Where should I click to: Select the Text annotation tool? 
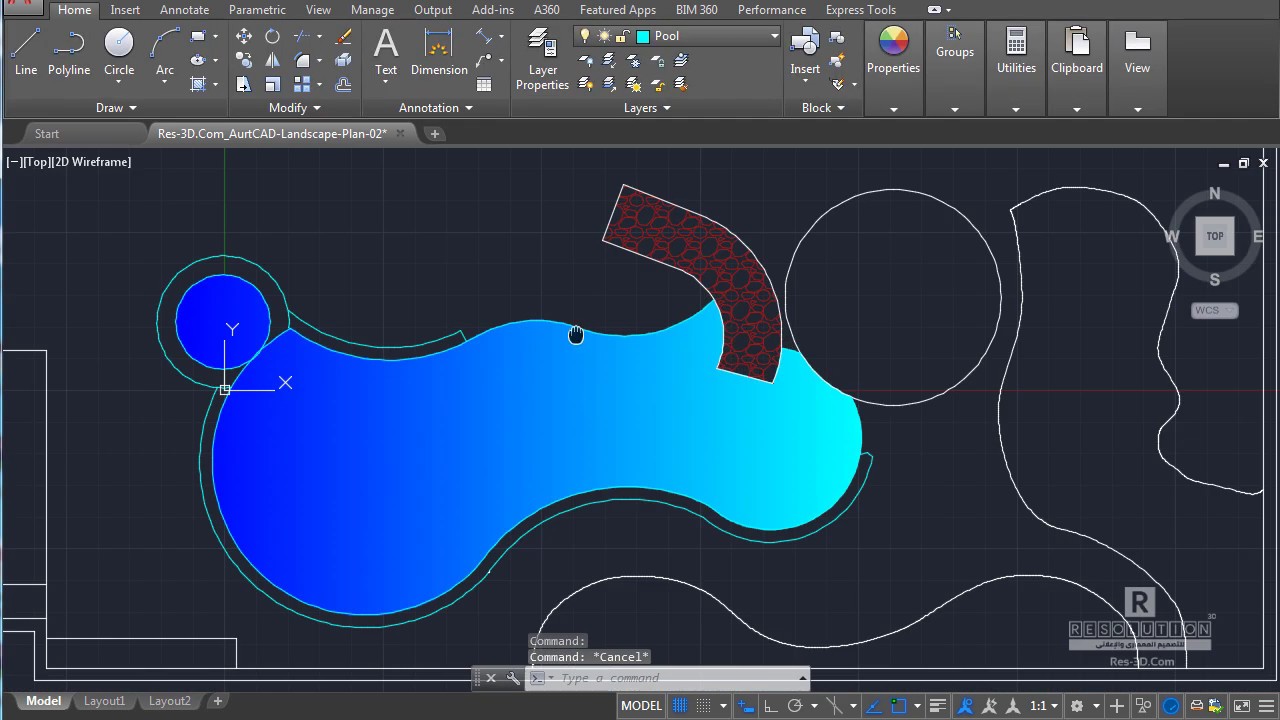(386, 53)
